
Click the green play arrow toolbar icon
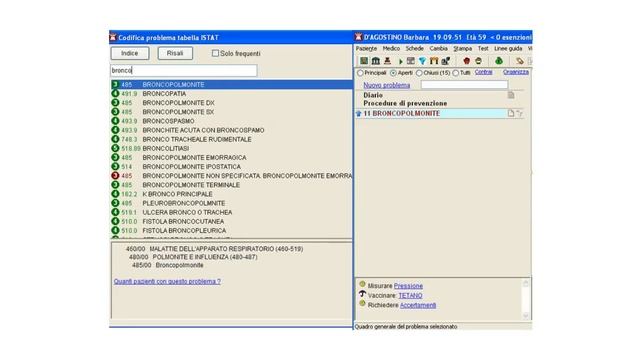point(401,61)
